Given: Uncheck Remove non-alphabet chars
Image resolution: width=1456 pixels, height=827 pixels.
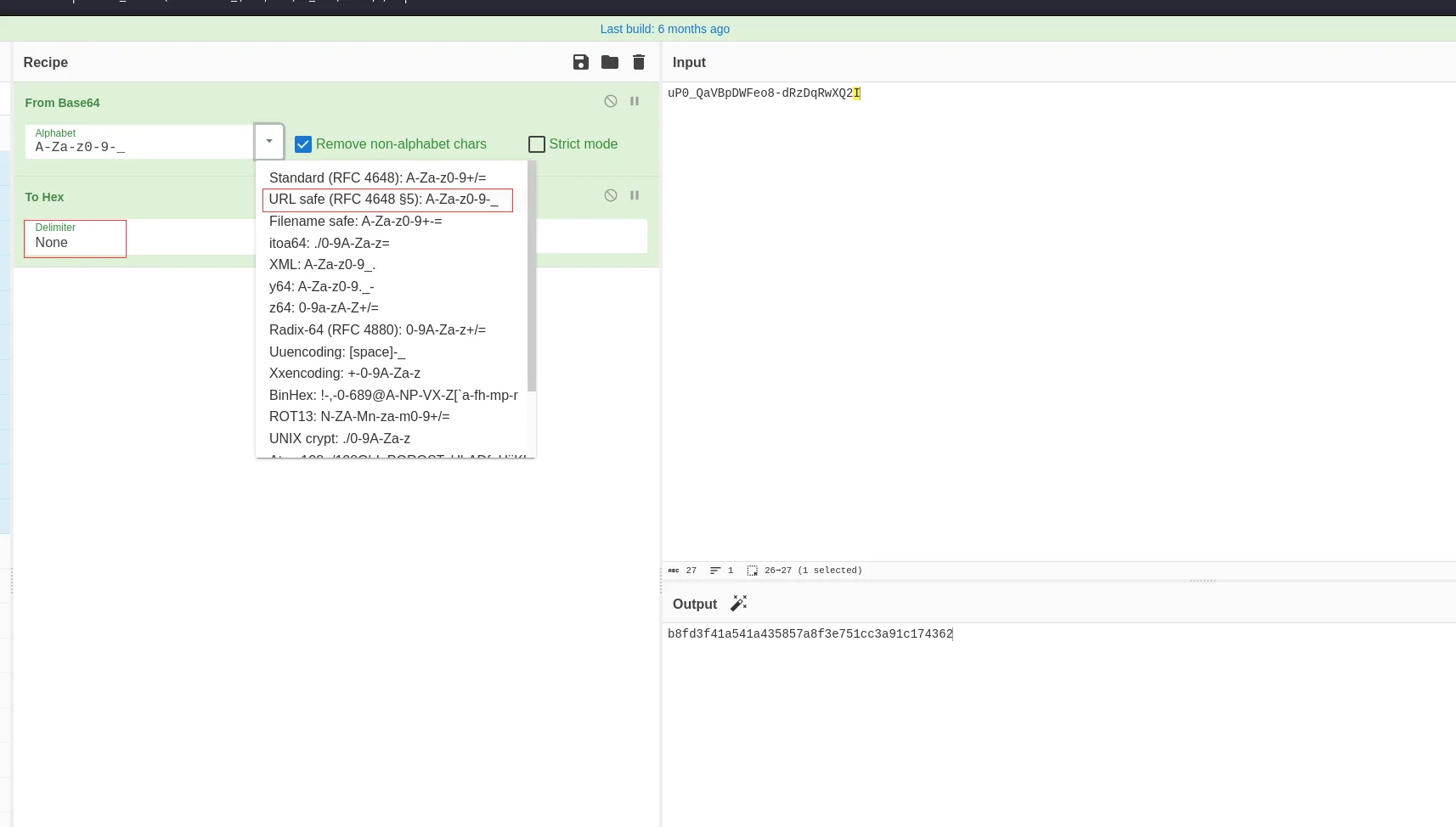Looking at the screenshot, I should (x=303, y=144).
